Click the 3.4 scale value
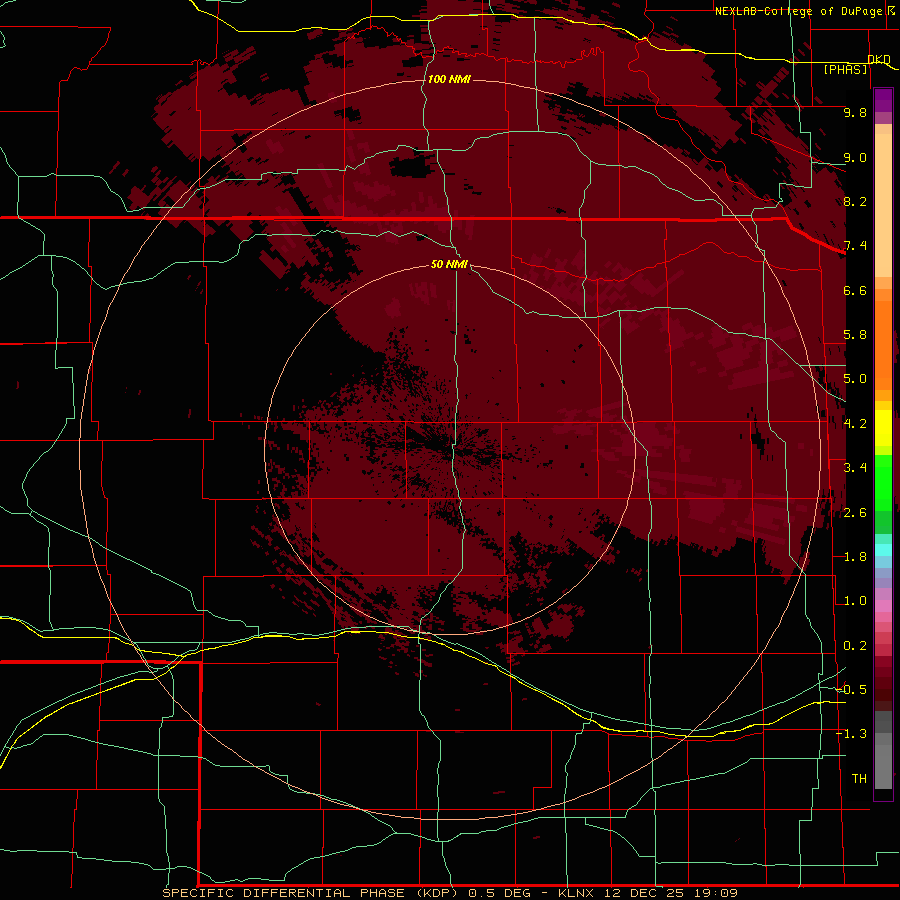Viewport: 900px width, 900px height. (x=855, y=468)
